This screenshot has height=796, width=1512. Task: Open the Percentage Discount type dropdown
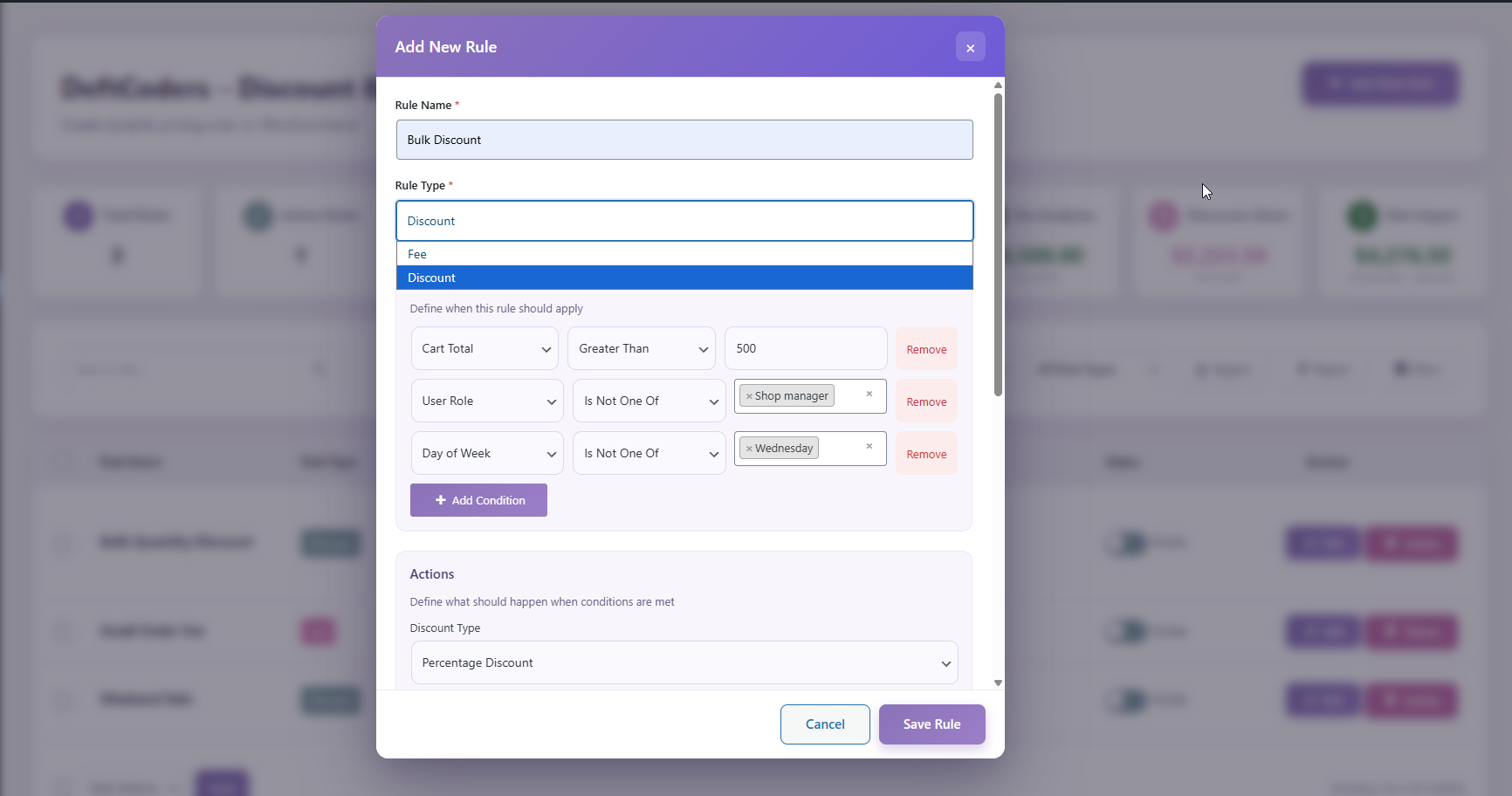tap(684, 662)
